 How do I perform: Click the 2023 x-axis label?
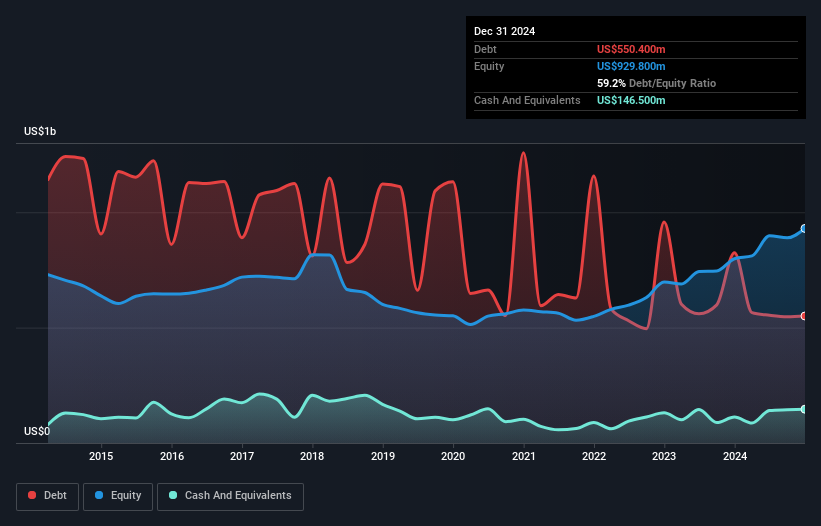coord(664,456)
